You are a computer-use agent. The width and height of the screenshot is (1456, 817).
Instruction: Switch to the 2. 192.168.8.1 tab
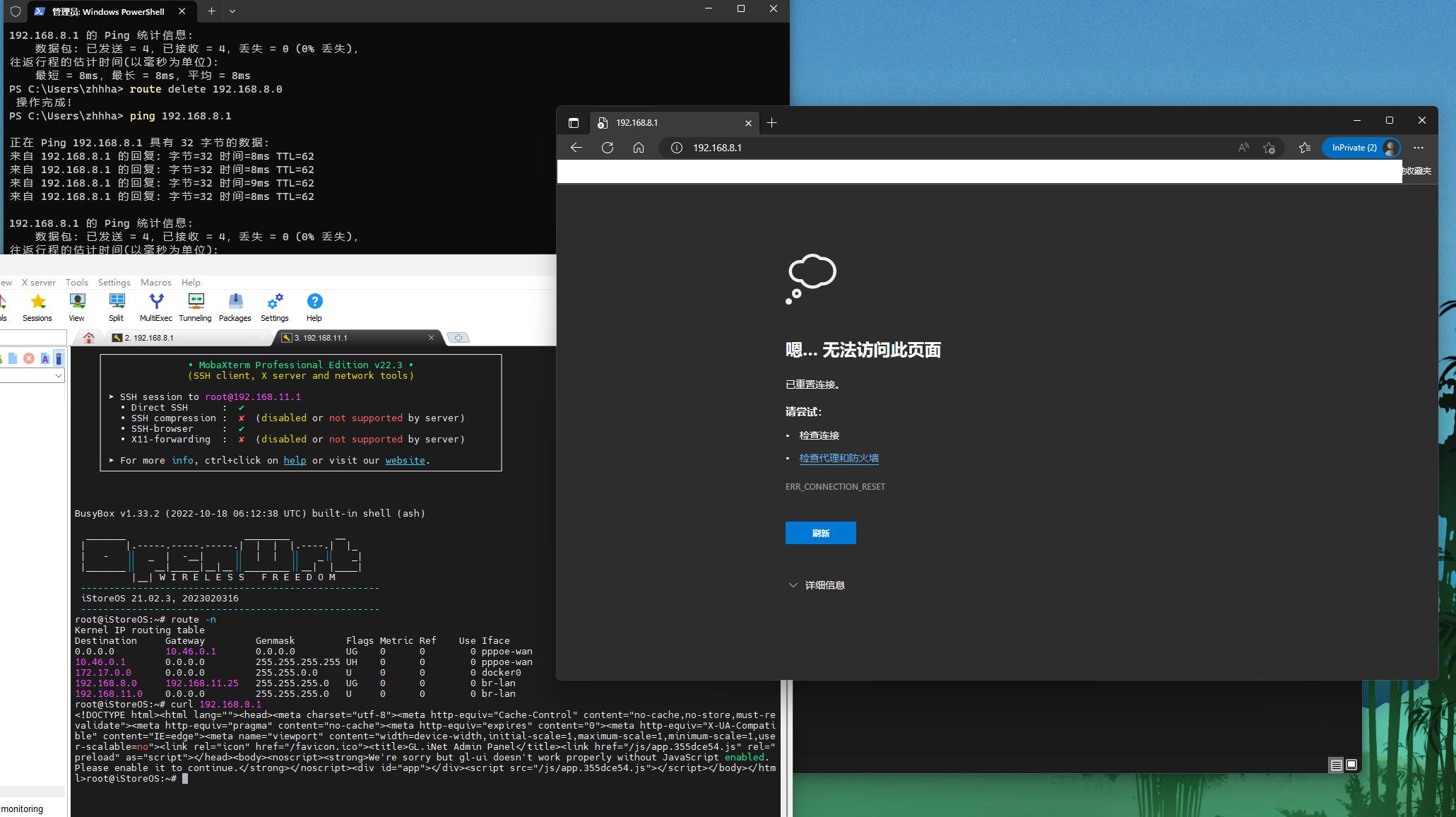pos(149,338)
